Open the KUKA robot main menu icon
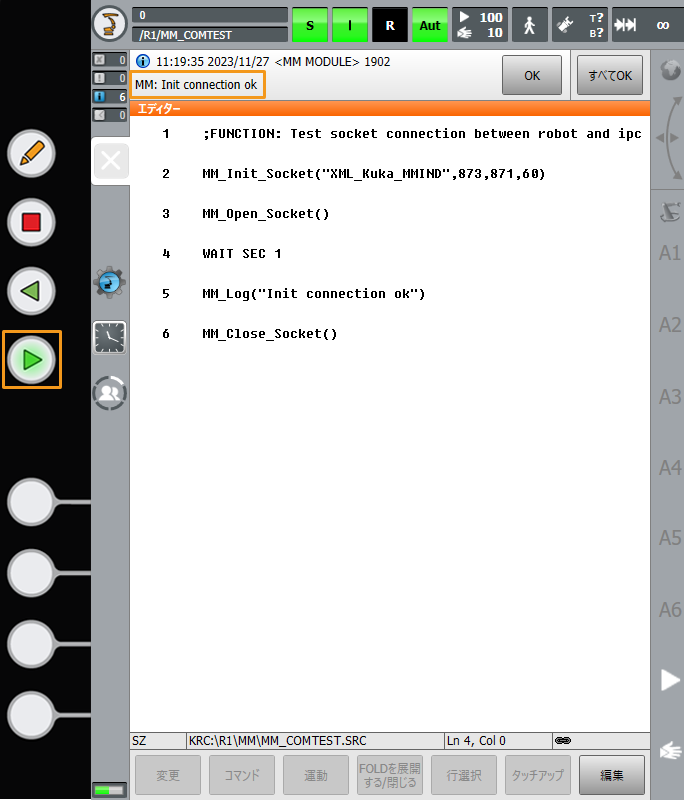Viewport: 684px width, 800px height. 110,23
